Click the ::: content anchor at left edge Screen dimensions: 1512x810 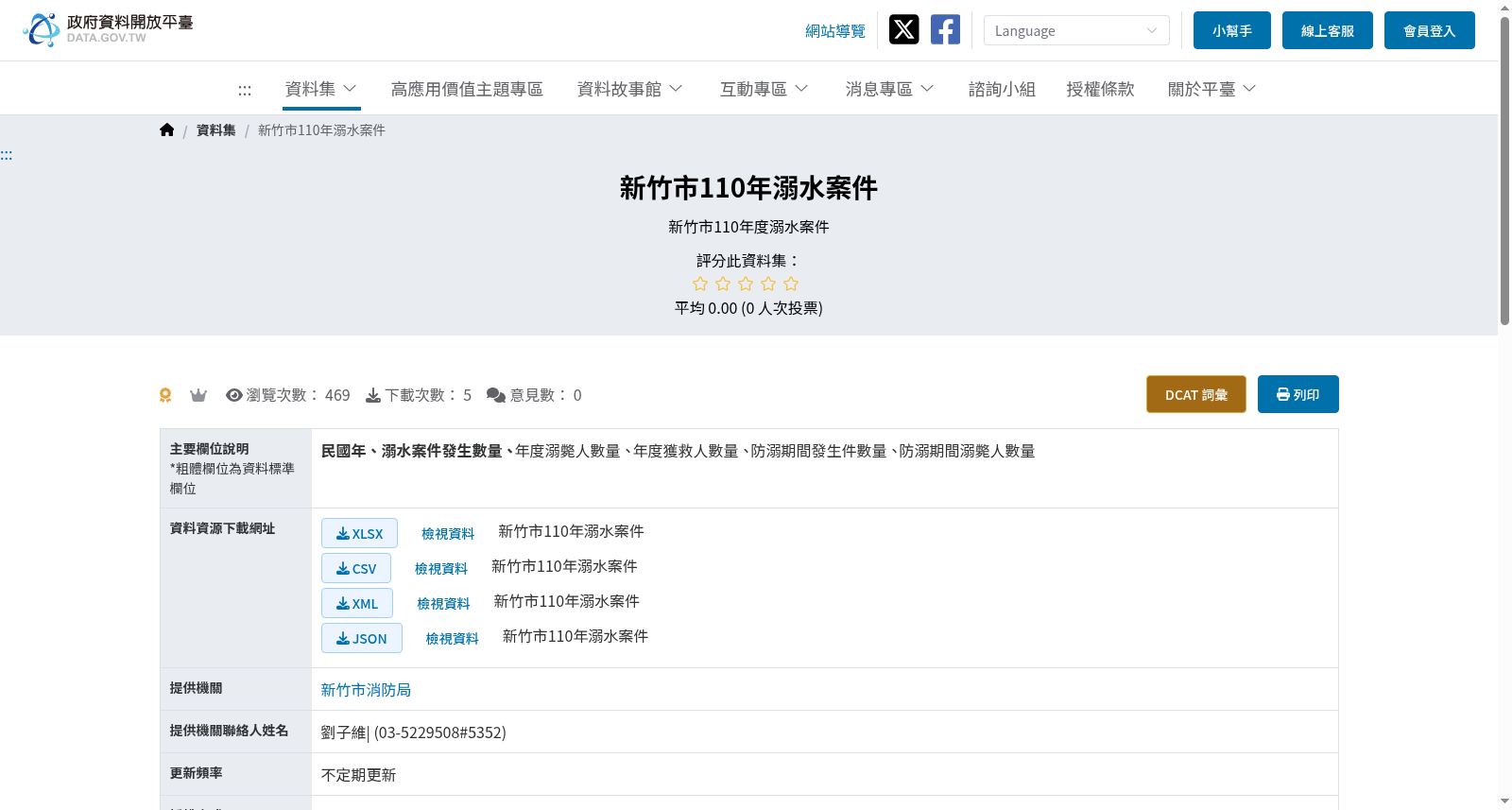pyautogui.click(x=7, y=155)
